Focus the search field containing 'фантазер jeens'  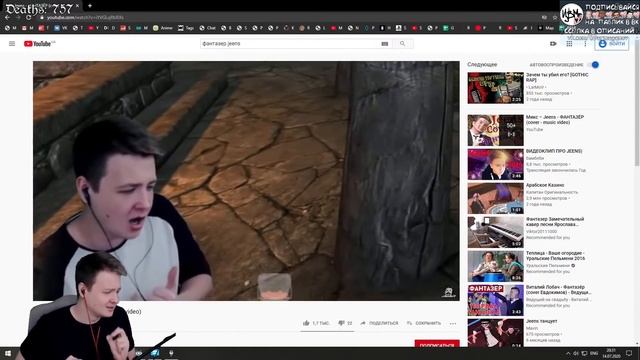click(x=290, y=44)
